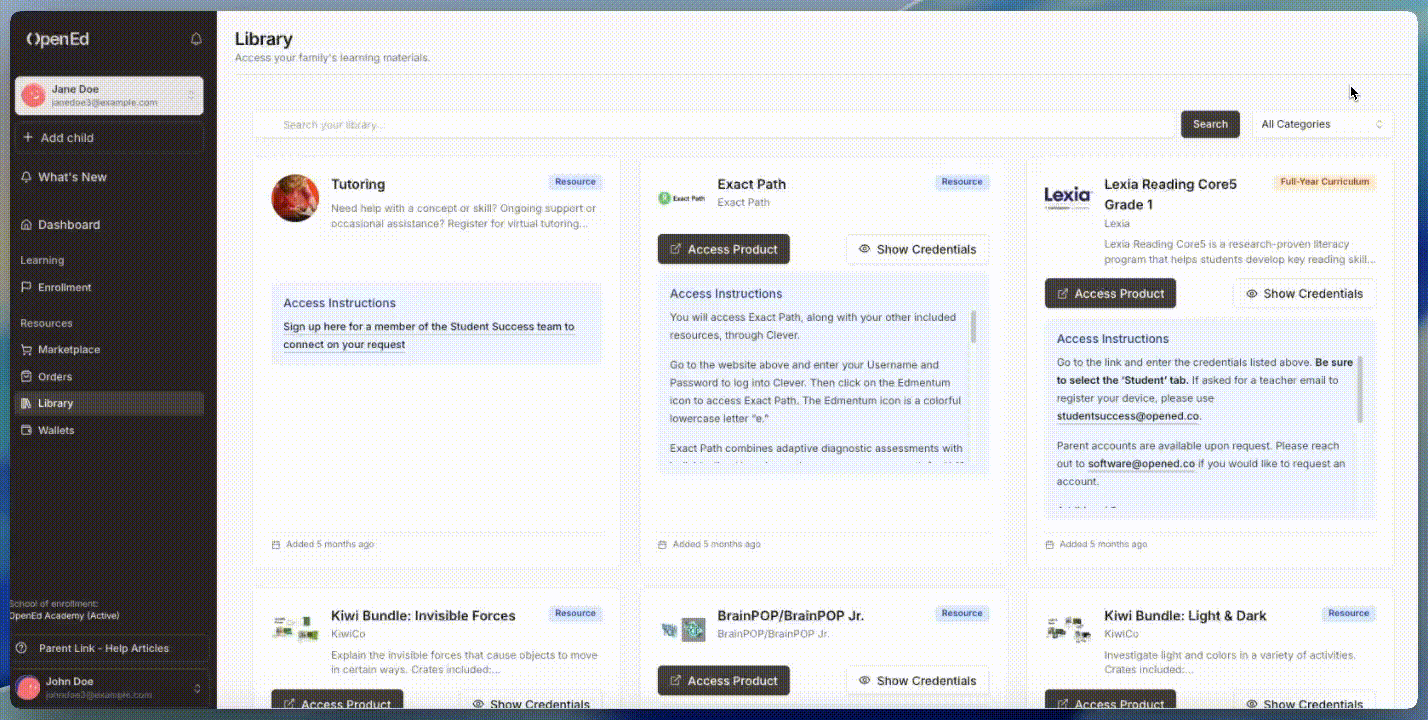The image size is (1428, 720).
Task: Click Jane Doe's profile avatar
Action: click(34, 95)
